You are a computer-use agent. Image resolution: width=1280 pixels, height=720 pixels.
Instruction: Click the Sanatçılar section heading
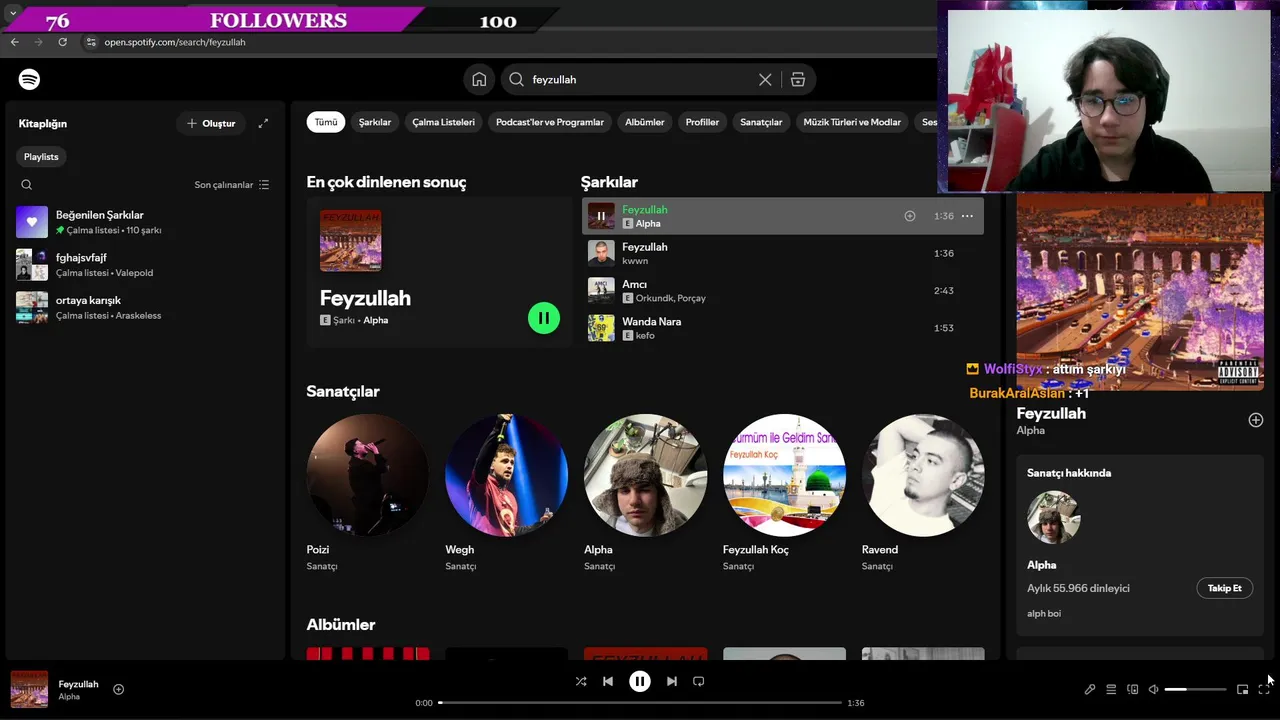coord(343,391)
